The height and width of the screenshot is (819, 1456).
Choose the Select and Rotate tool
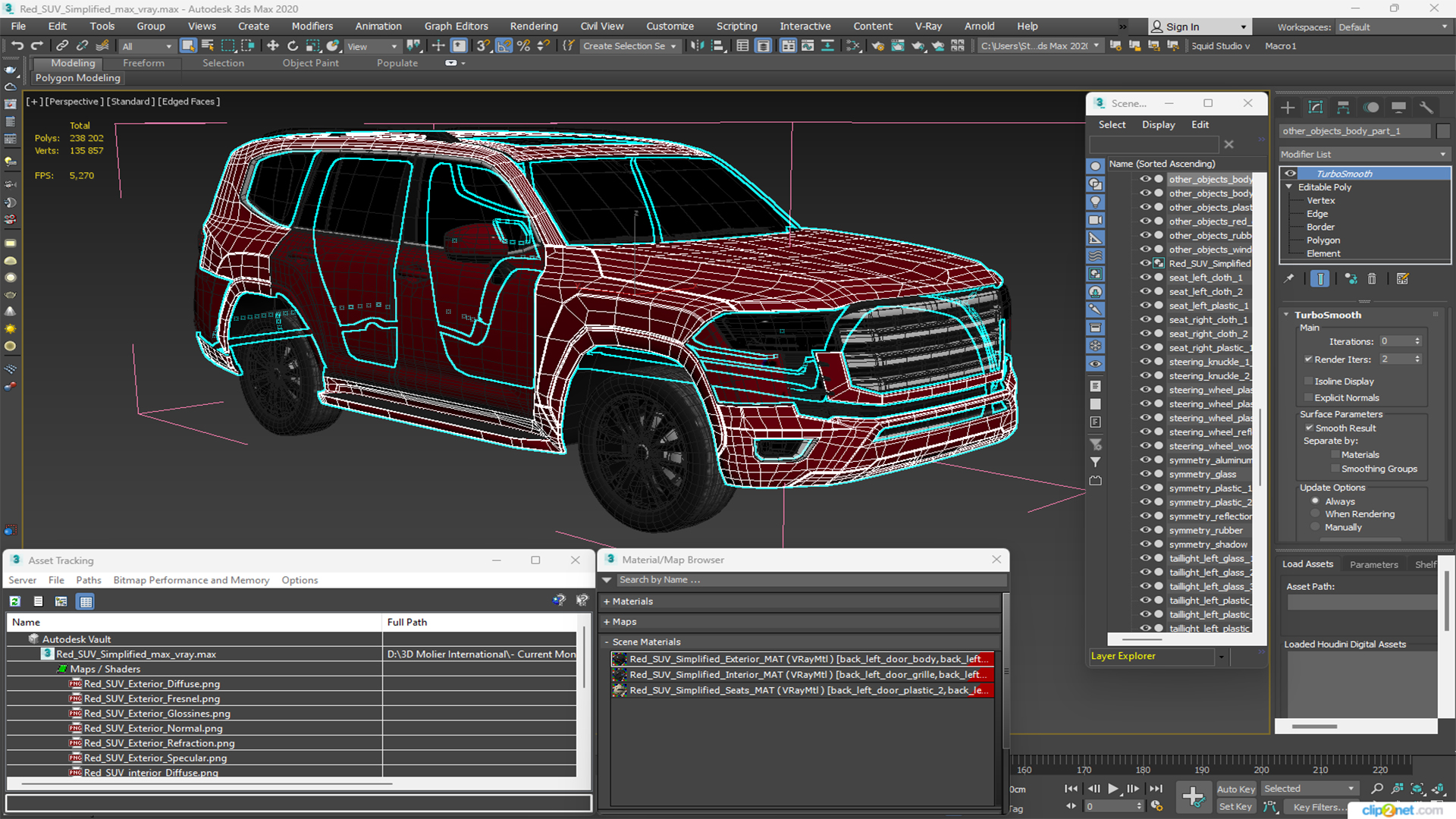[293, 46]
